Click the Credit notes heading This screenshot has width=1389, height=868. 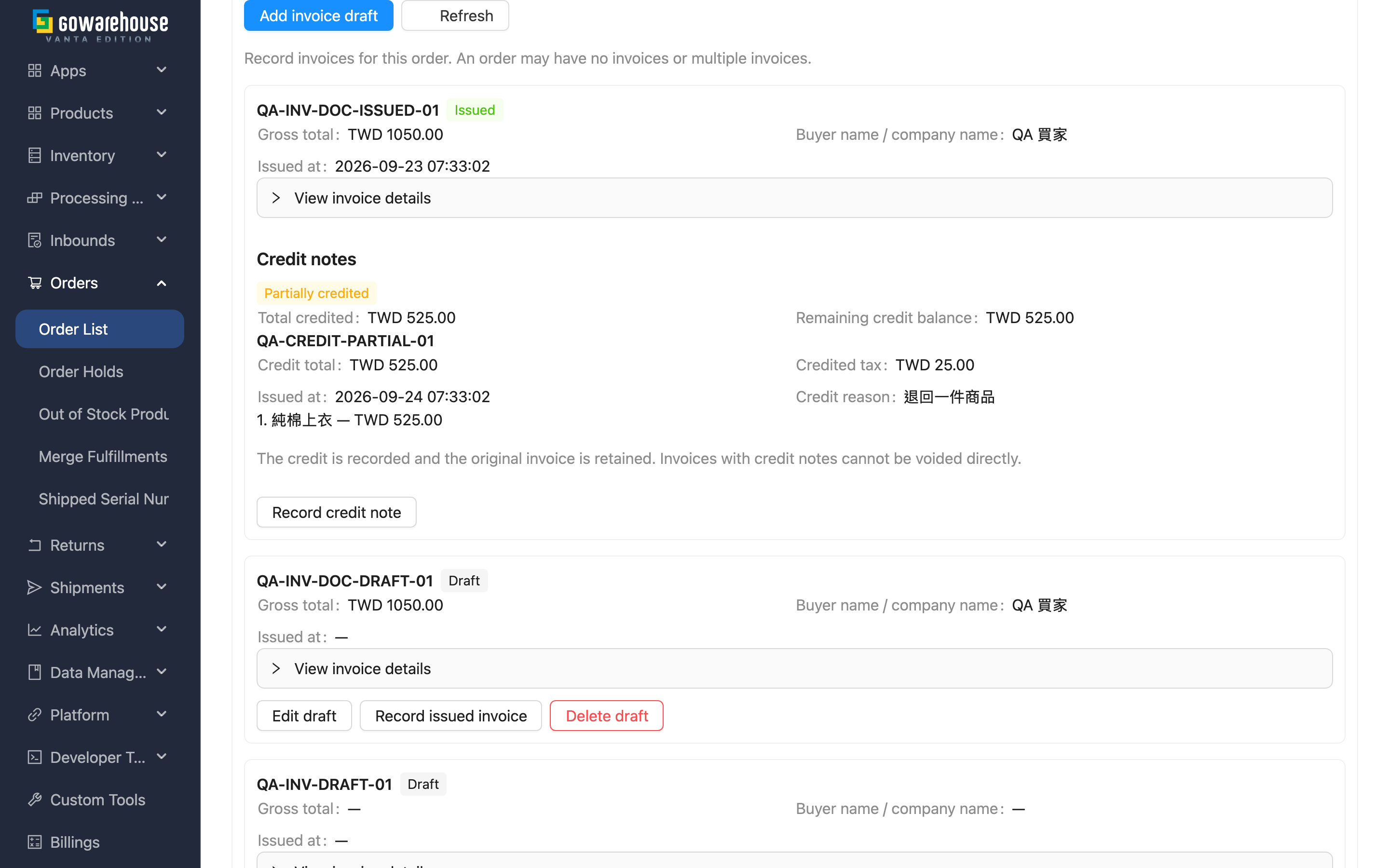point(307,259)
